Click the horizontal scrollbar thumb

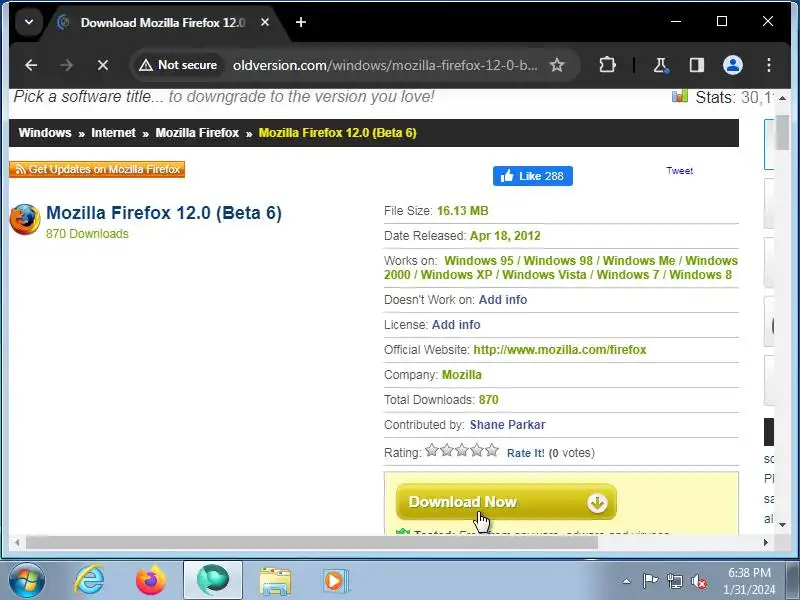coord(311,542)
